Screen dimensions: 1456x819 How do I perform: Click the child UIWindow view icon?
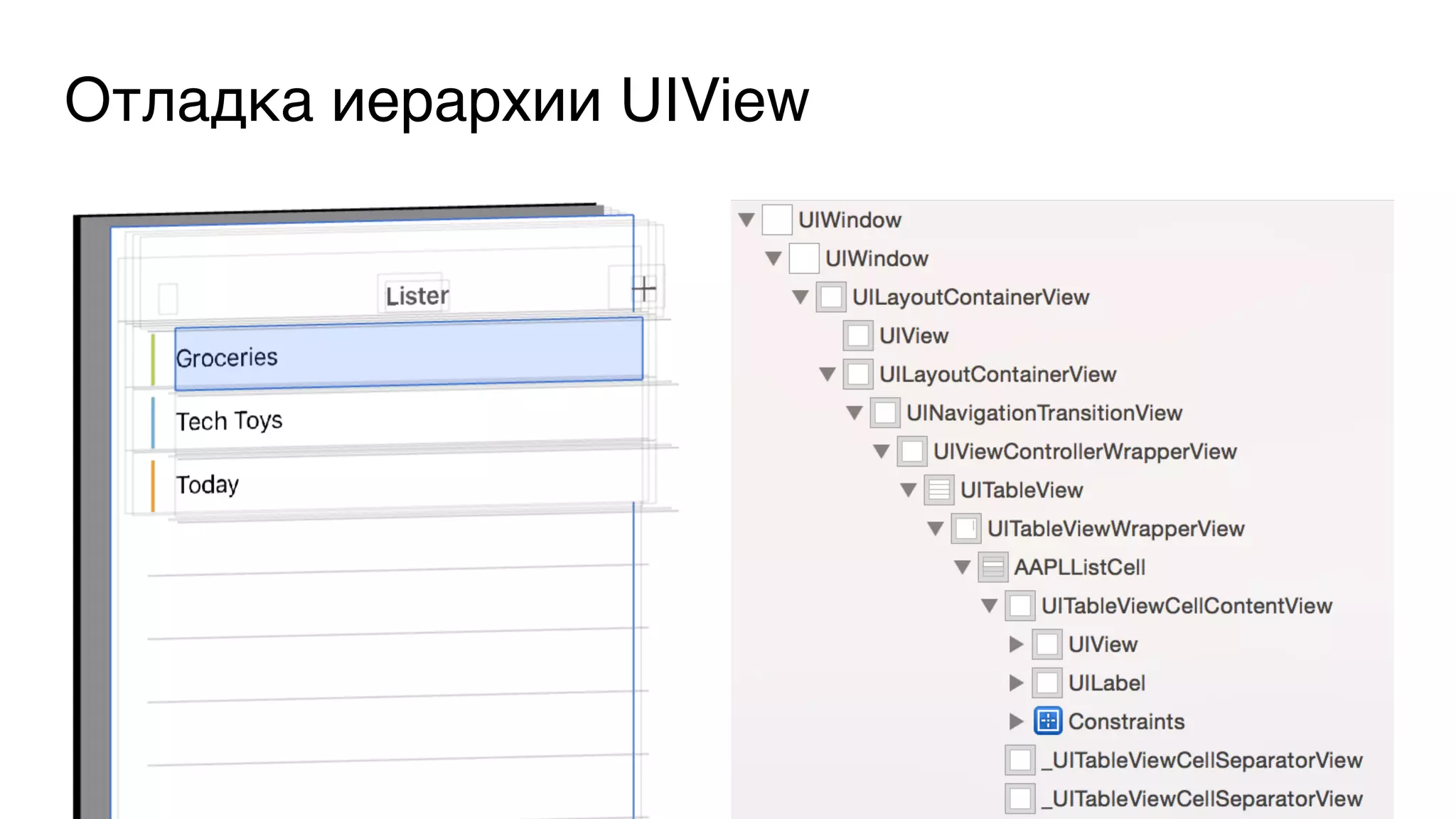point(804,258)
